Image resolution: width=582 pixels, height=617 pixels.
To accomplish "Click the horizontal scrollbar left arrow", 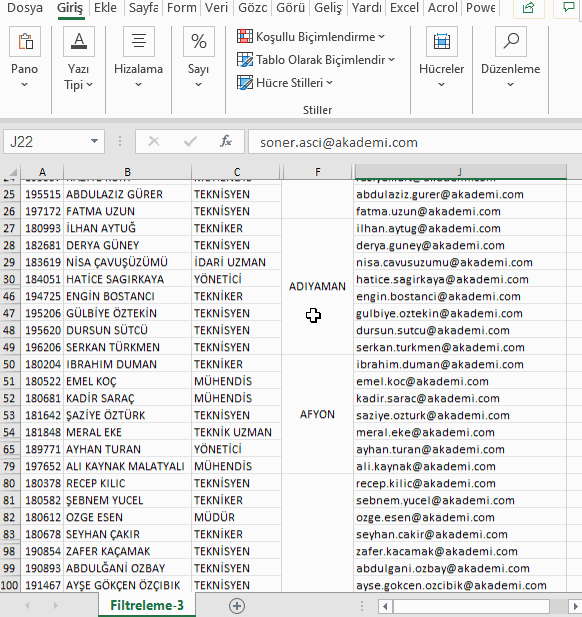I will [x=386, y=606].
